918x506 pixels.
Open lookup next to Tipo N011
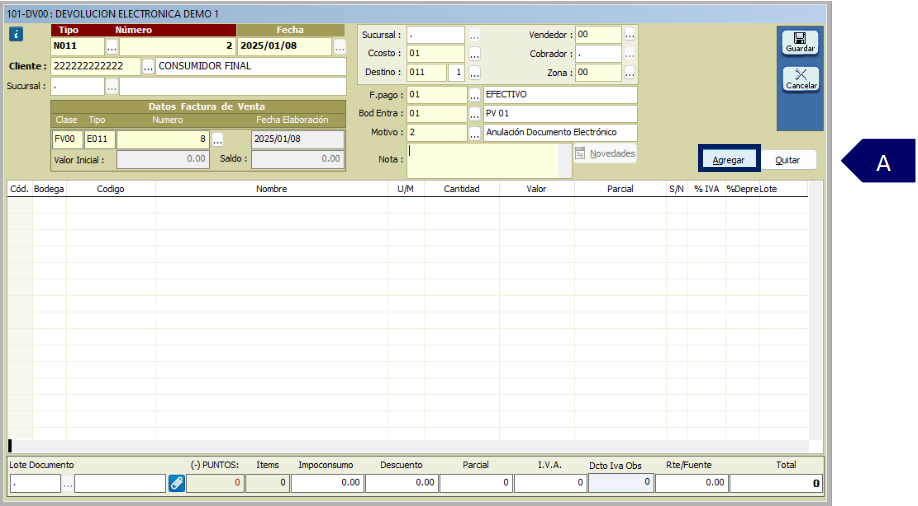[112, 47]
